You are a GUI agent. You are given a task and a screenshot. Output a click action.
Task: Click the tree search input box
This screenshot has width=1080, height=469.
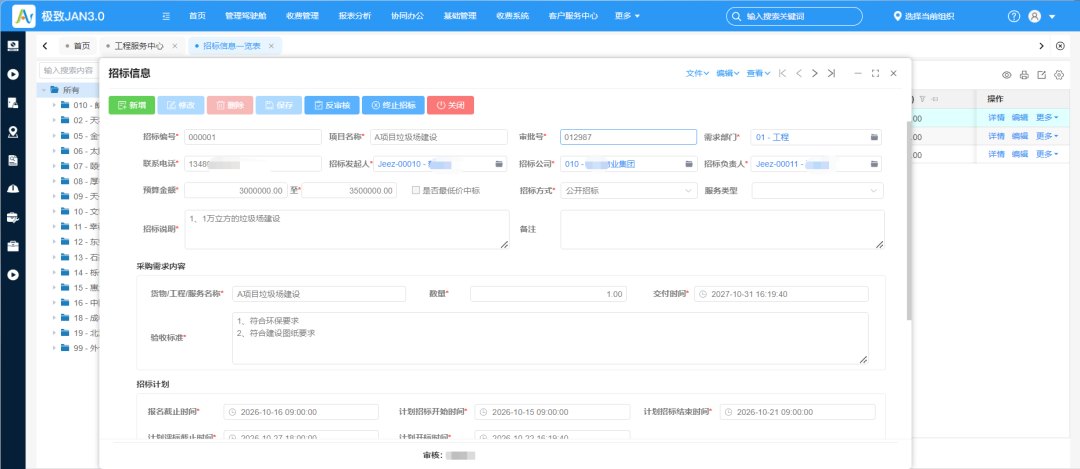point(69,70)
